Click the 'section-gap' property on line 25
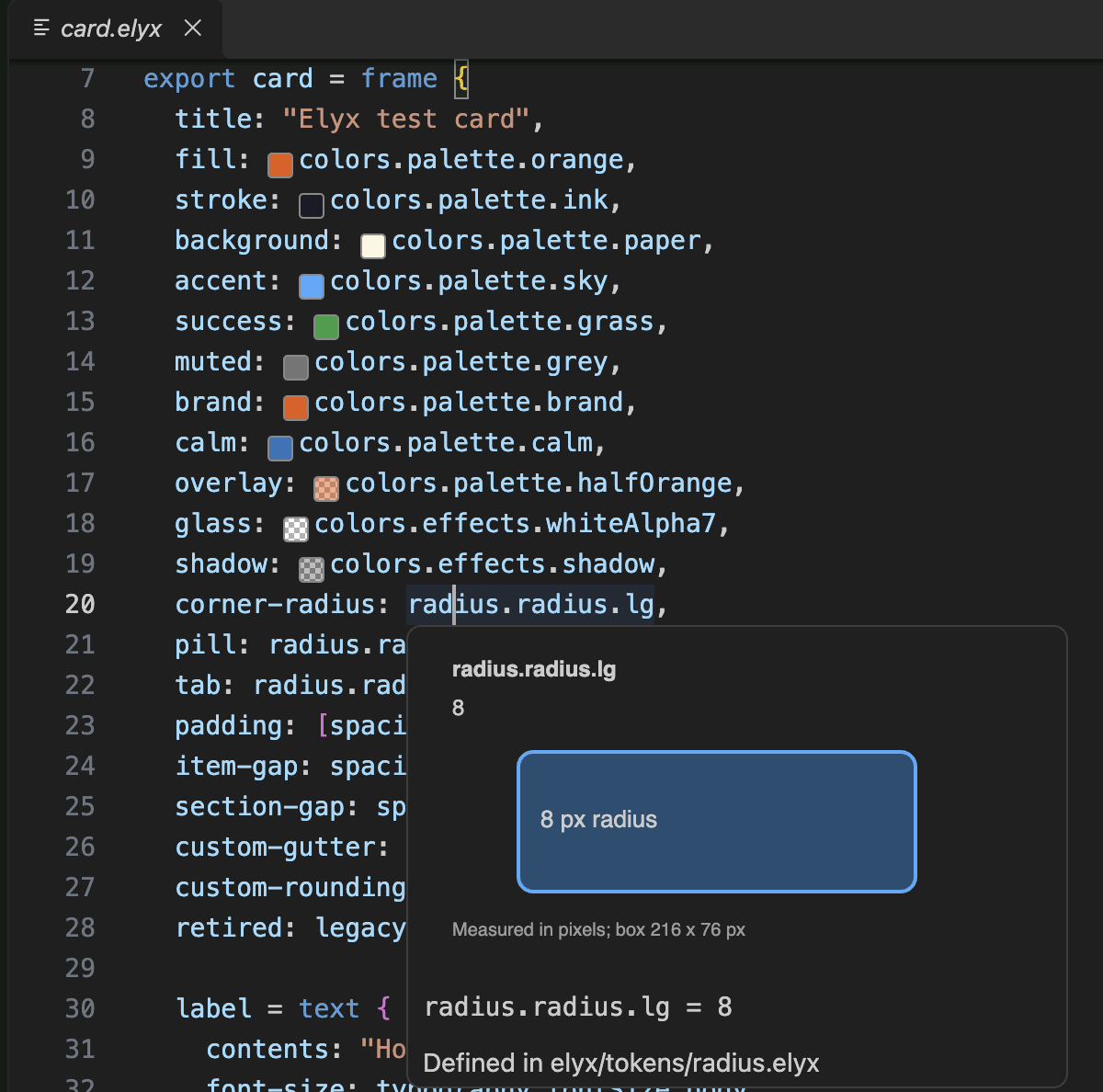This screenshot has width=1103, height=1092. (260, 806)
